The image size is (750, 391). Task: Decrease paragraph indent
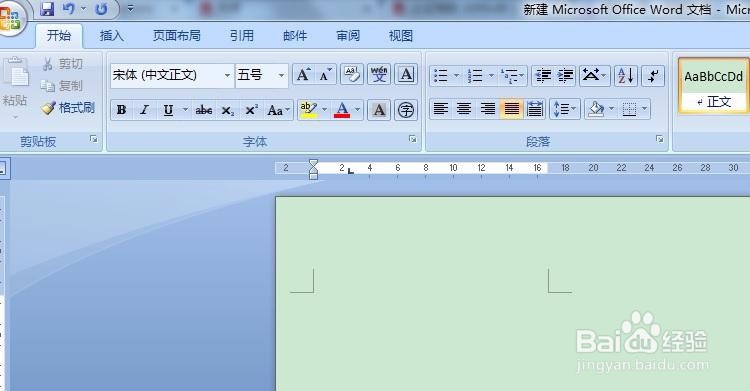coord(543,76)
